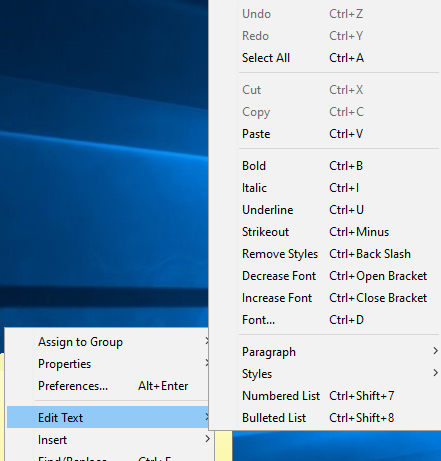Open the Font... dialog entry

pos(324,320)
